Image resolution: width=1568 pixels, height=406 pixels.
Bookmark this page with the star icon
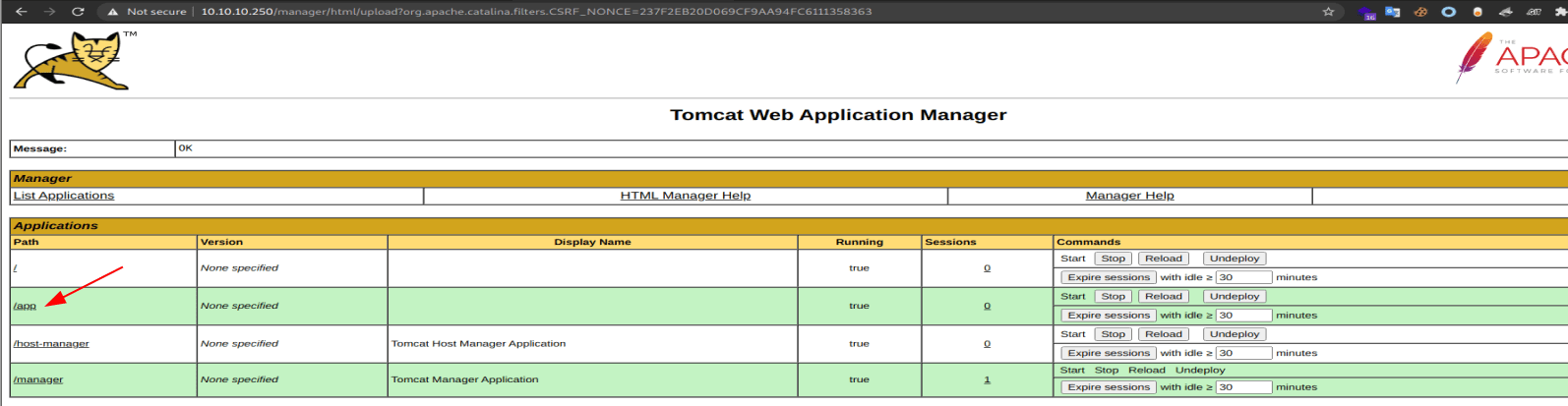coord(1328,12)
